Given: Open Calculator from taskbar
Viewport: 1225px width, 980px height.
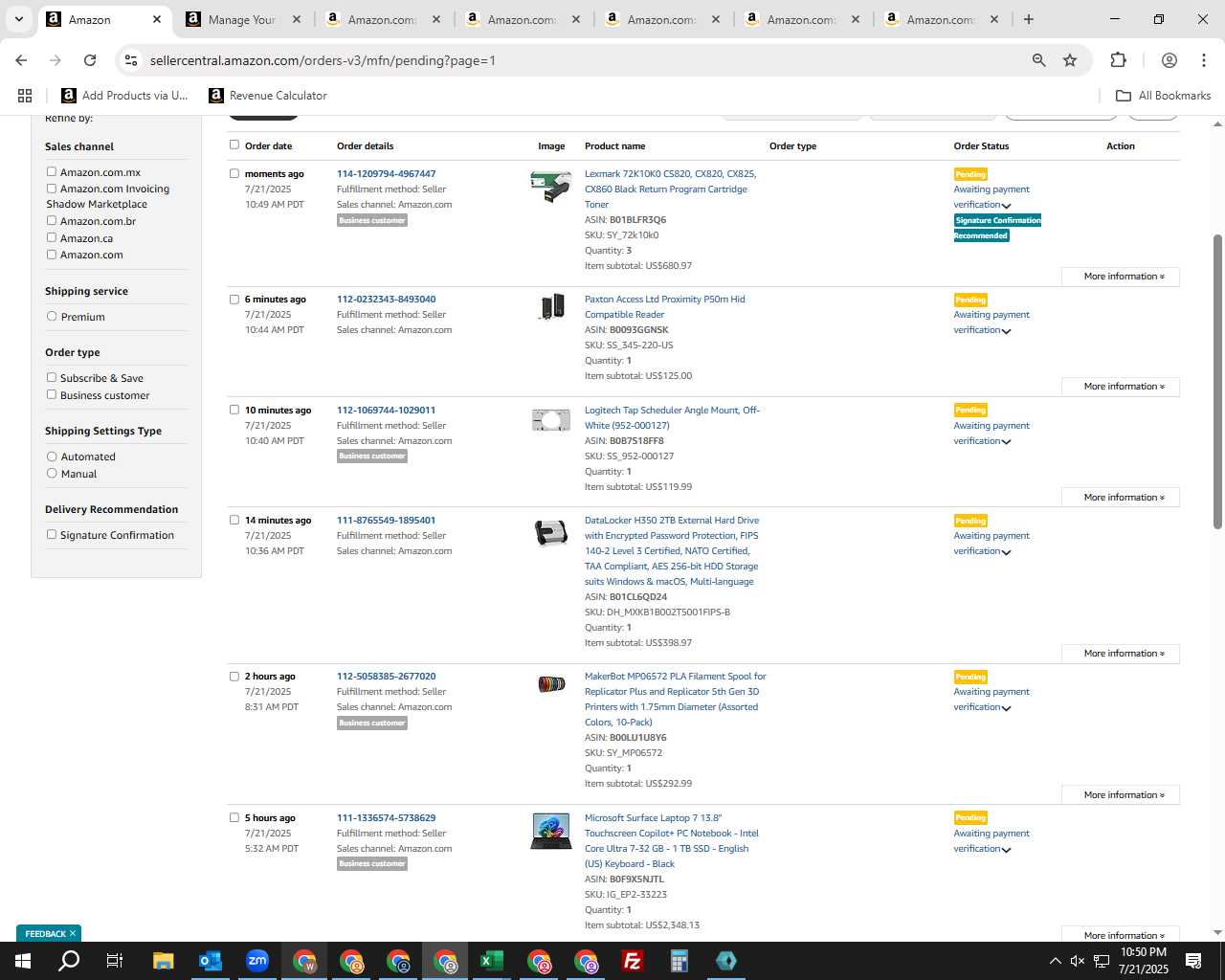Looking at the screenshot, I should point(679,961).
